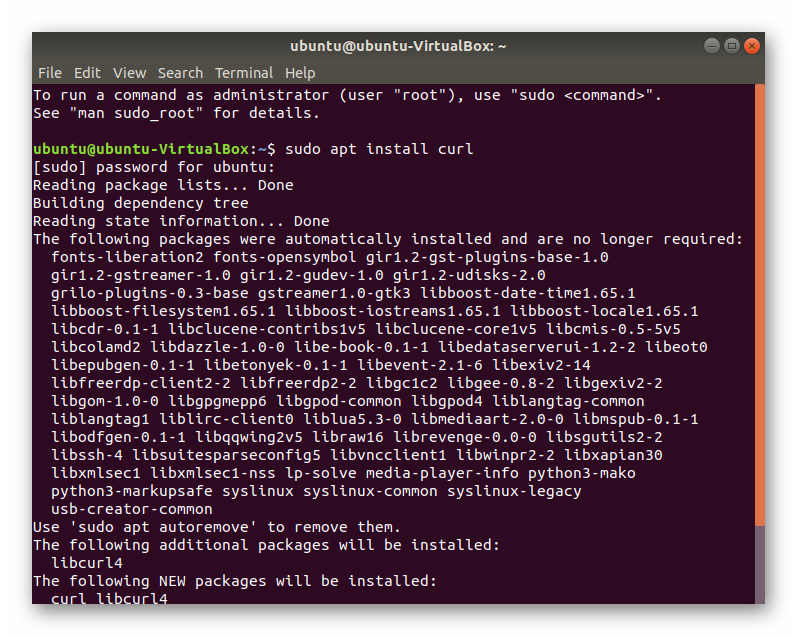Click package name 'libsuitesparseconfig5'
The width and height of the screenshot is (797, 636).
[226, 456]
